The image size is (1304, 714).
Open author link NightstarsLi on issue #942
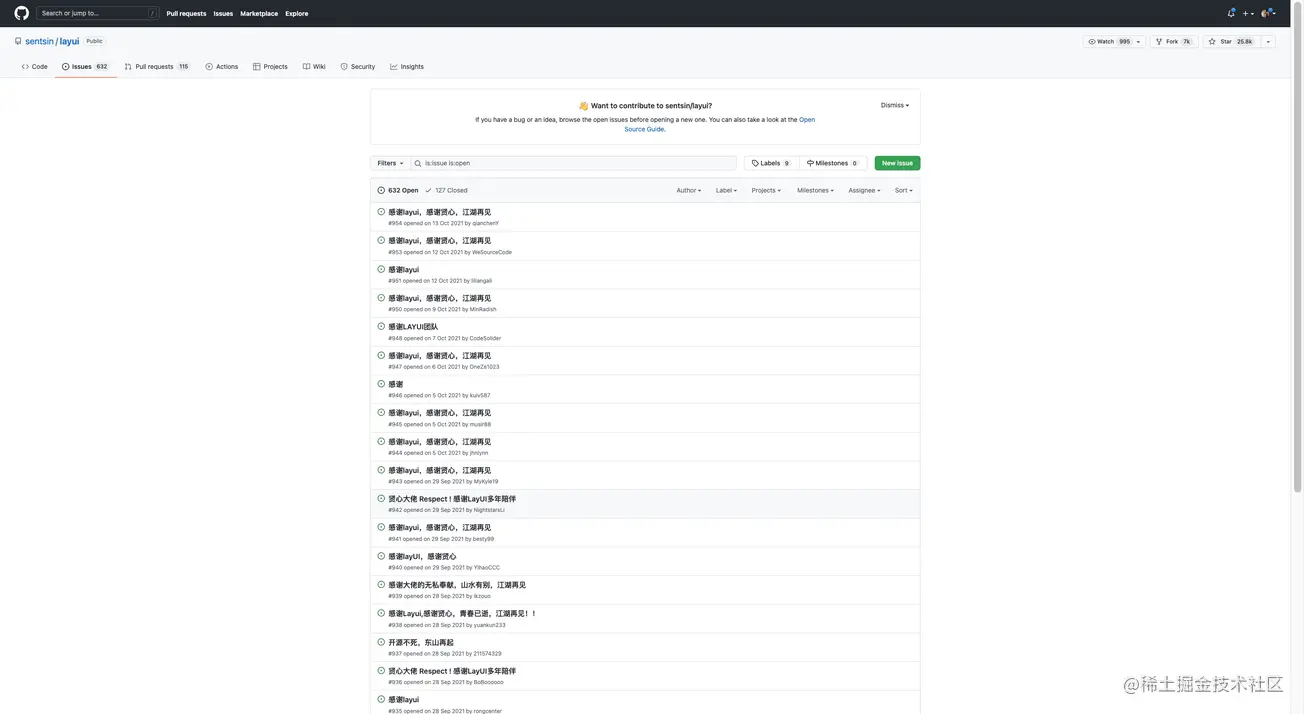click(489, 510)
